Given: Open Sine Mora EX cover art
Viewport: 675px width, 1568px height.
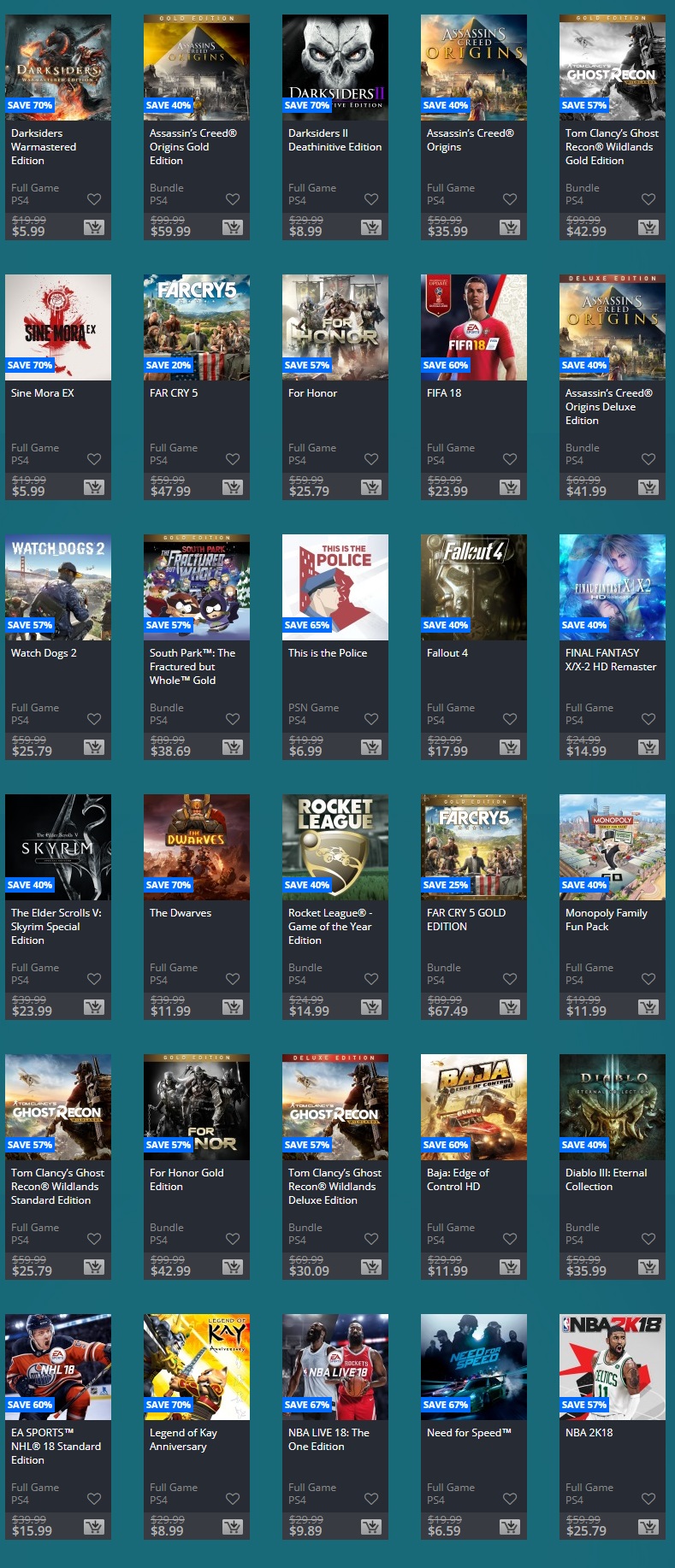Looking at the screenshot, I should 58,327.
